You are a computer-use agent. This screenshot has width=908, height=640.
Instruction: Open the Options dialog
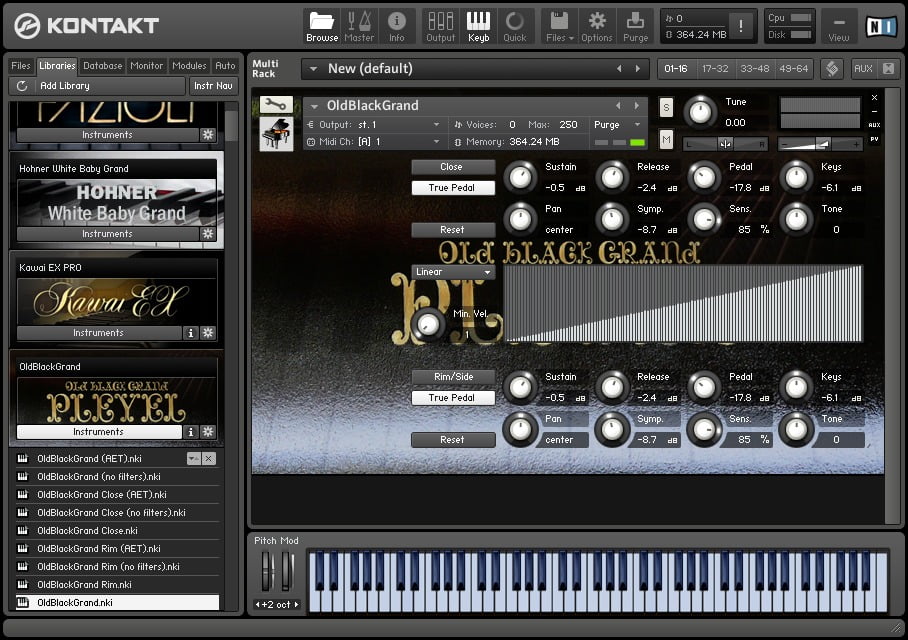[x=597, y=27]
